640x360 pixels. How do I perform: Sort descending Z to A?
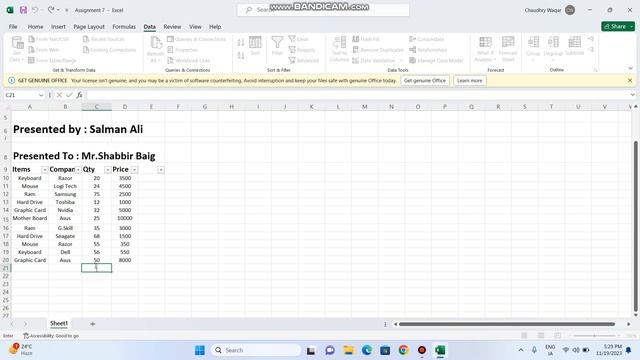241,56
